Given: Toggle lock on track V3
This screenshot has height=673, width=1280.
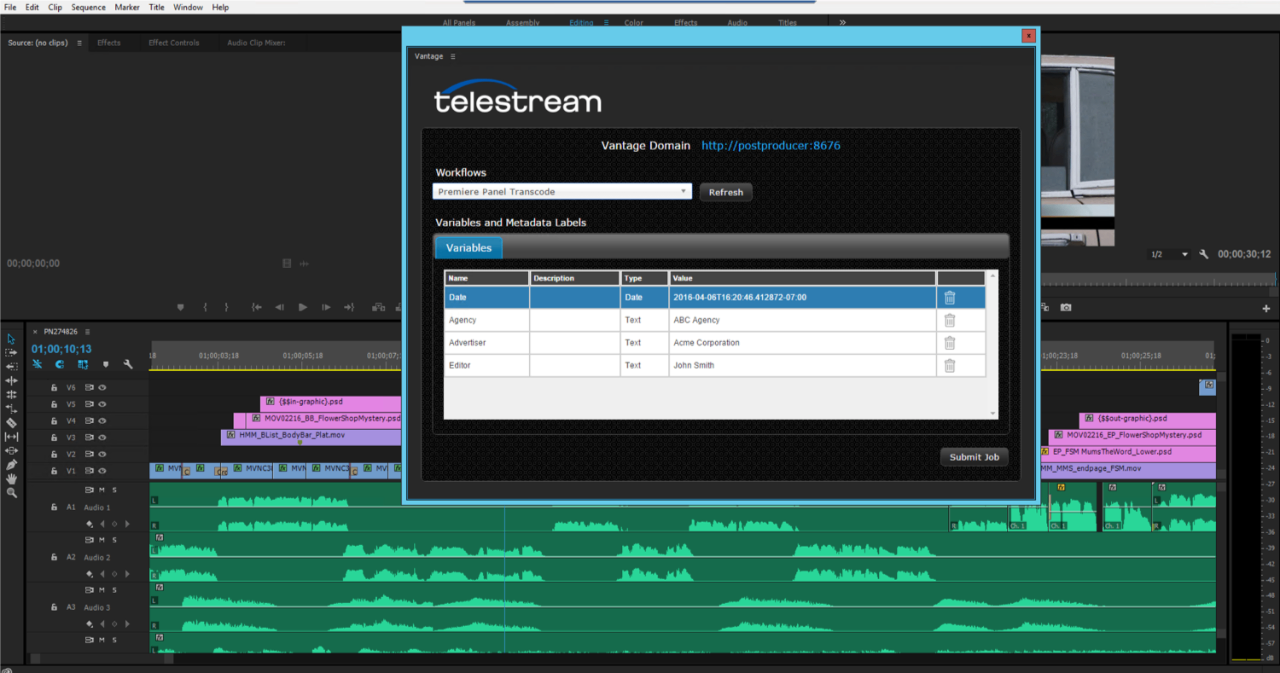Looking at the screenshot, I should point(55,437).
